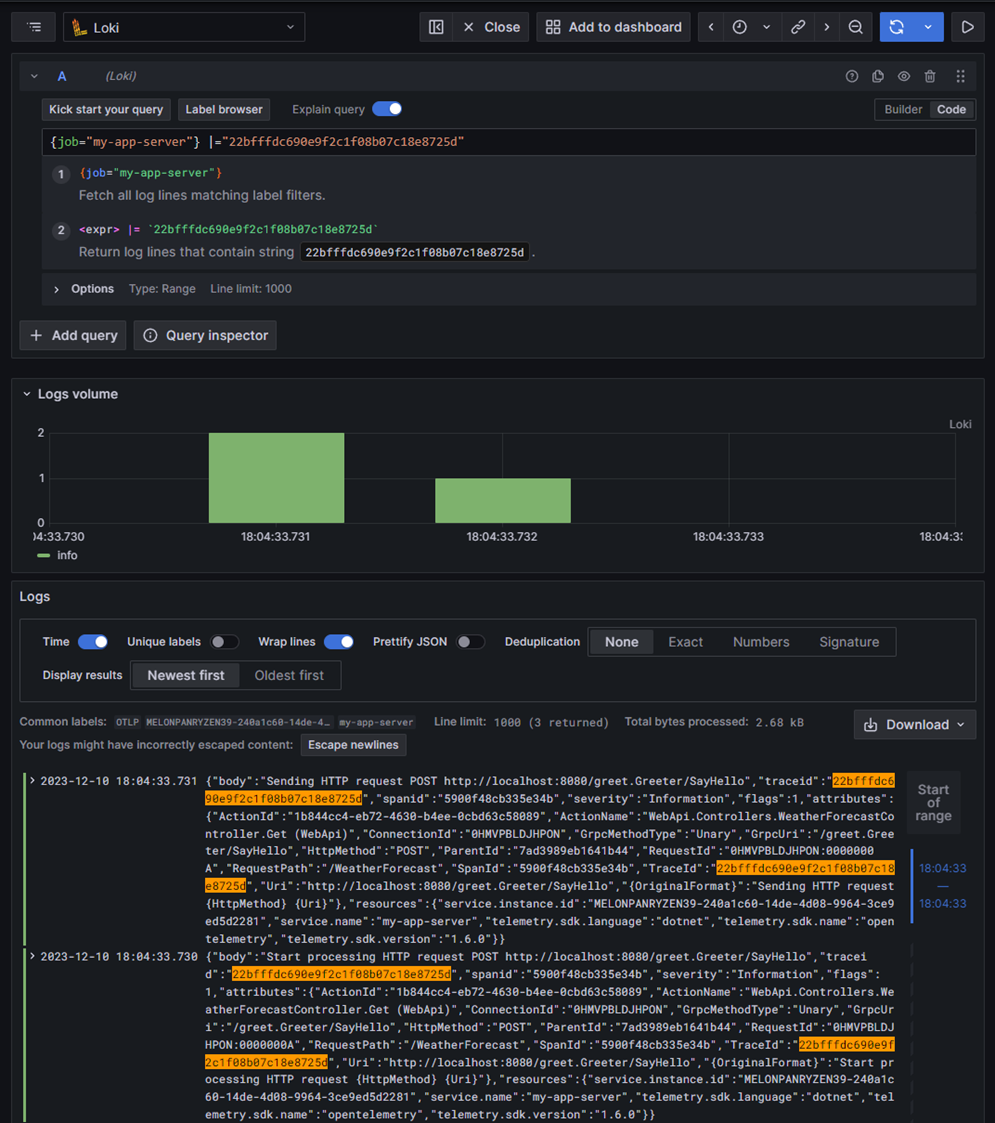
Task: Click the 18:04:33.732 histogram bar
Action: click(x=503, y=501)
